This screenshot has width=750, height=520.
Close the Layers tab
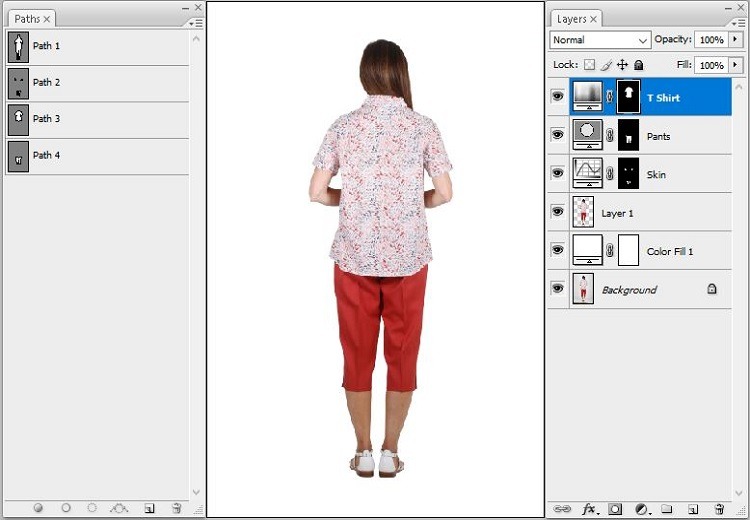click(593, 19)
